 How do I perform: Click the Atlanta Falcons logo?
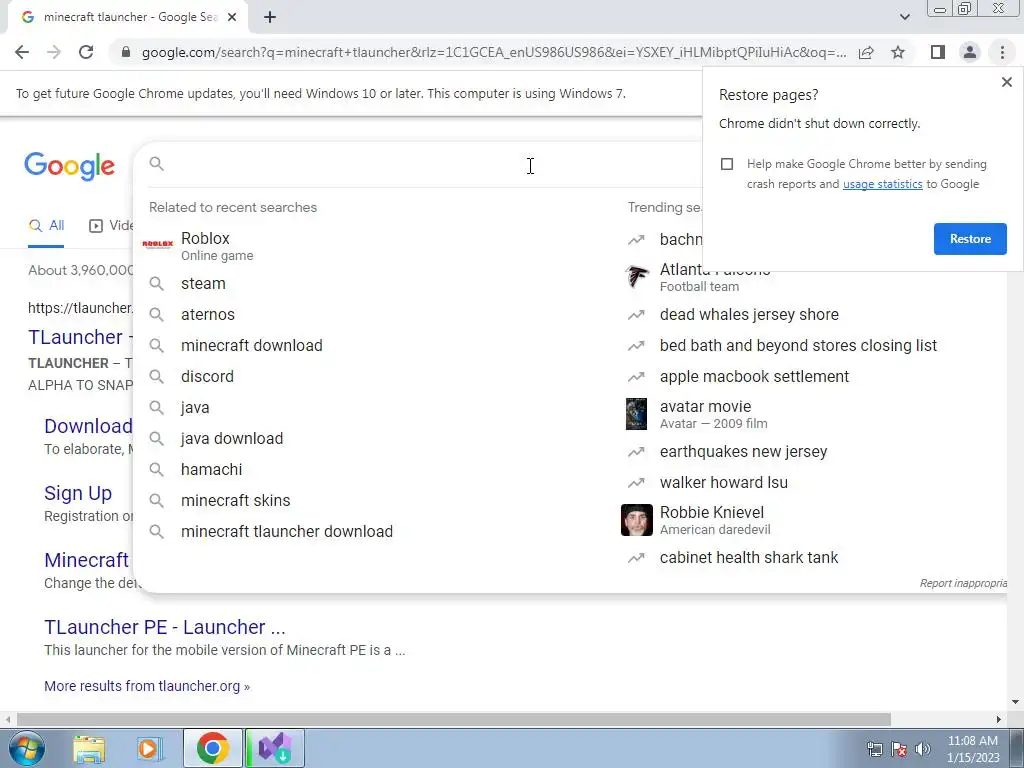pos(637,276)
